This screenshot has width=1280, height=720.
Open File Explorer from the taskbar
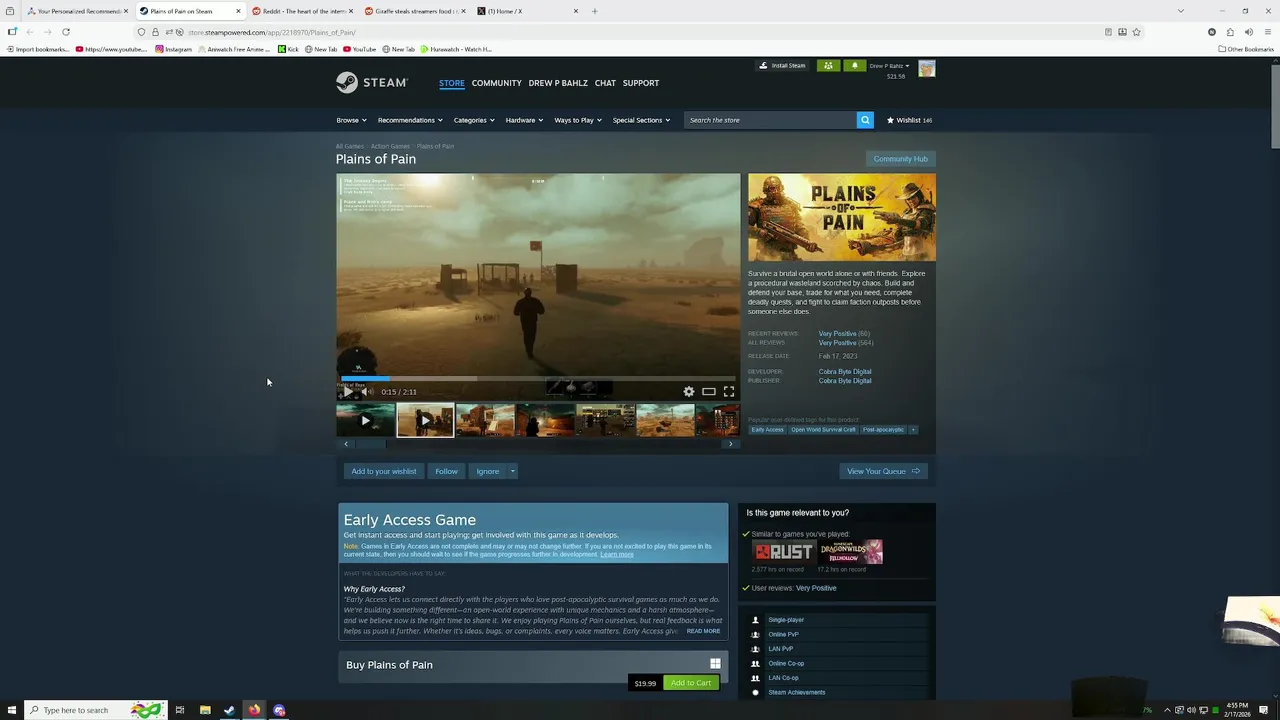(205, 710)
